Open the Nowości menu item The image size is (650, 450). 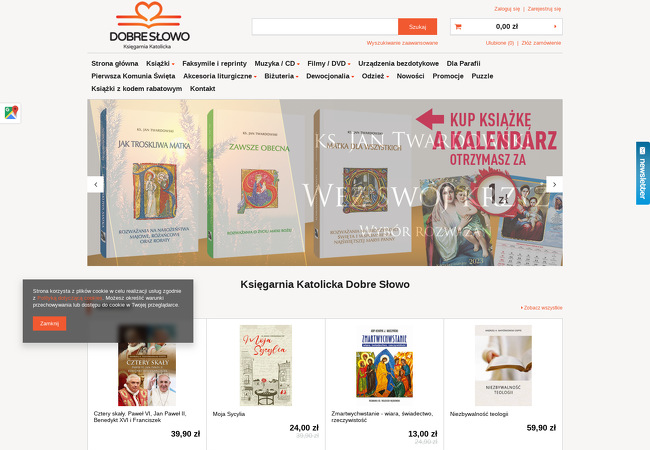pos(410,76)
